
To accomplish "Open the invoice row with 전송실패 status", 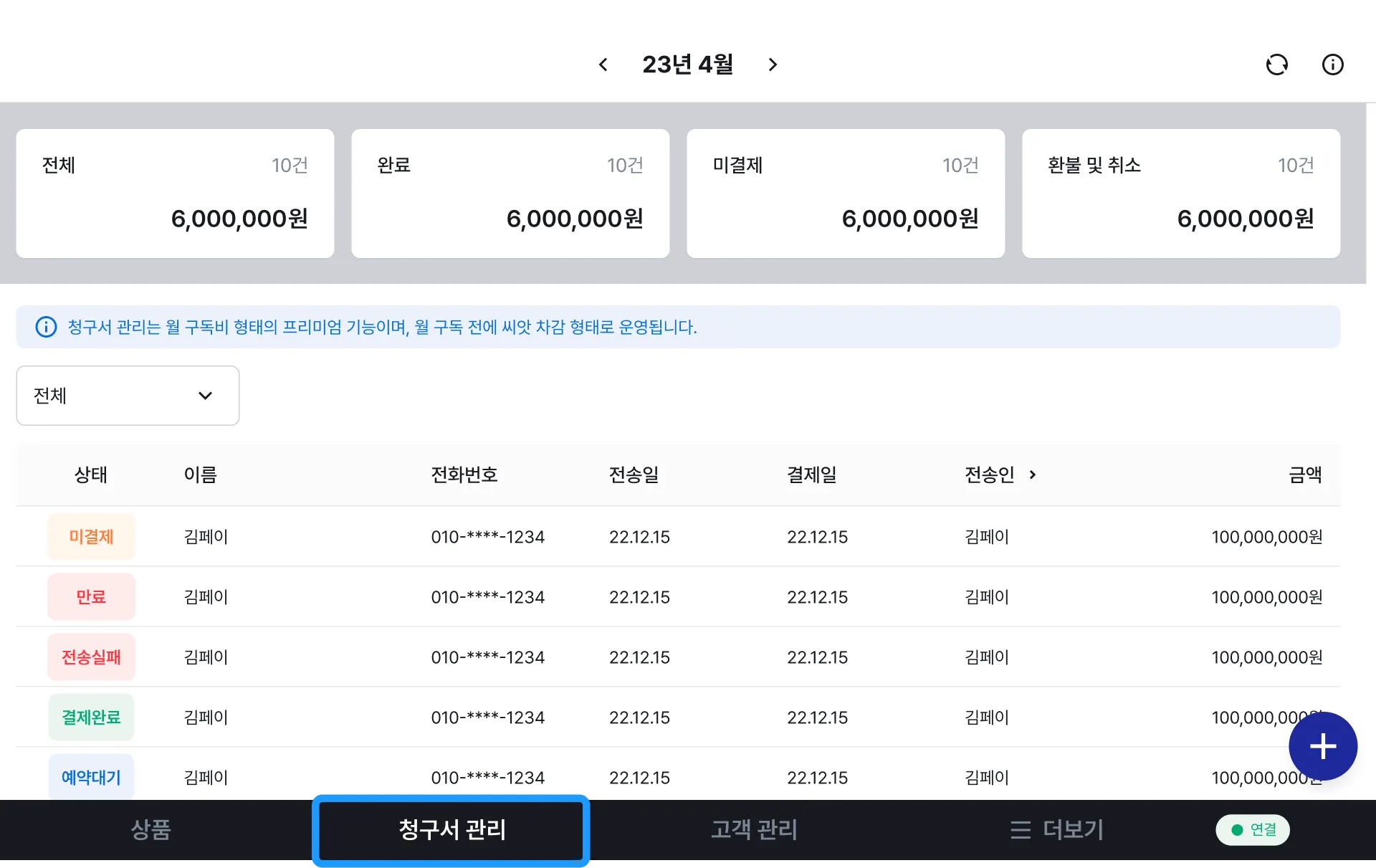I will coord(677,657).
